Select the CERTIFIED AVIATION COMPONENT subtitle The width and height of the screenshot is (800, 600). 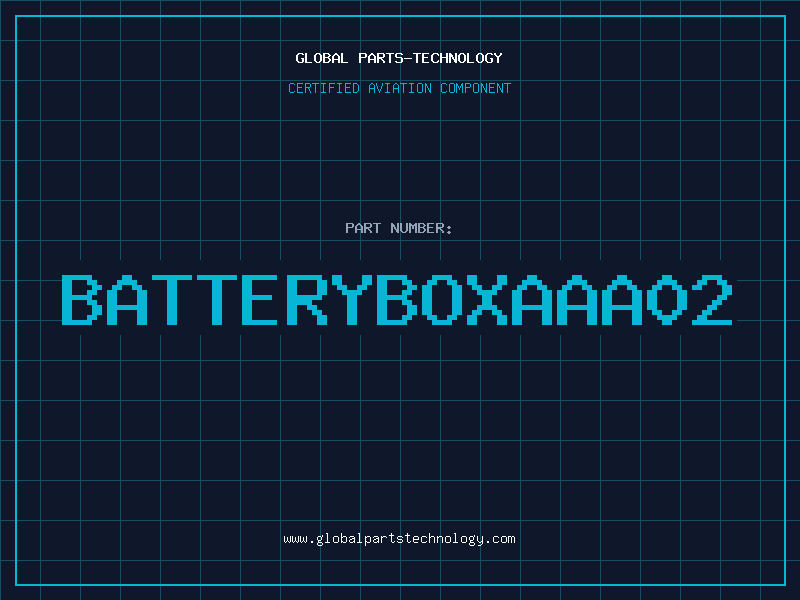[399, 88]
